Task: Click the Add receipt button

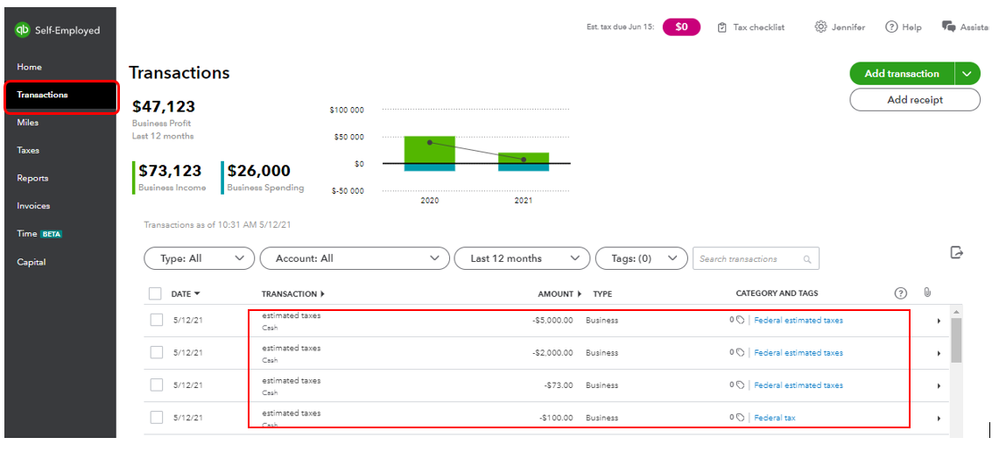Action: coord(915,99)
